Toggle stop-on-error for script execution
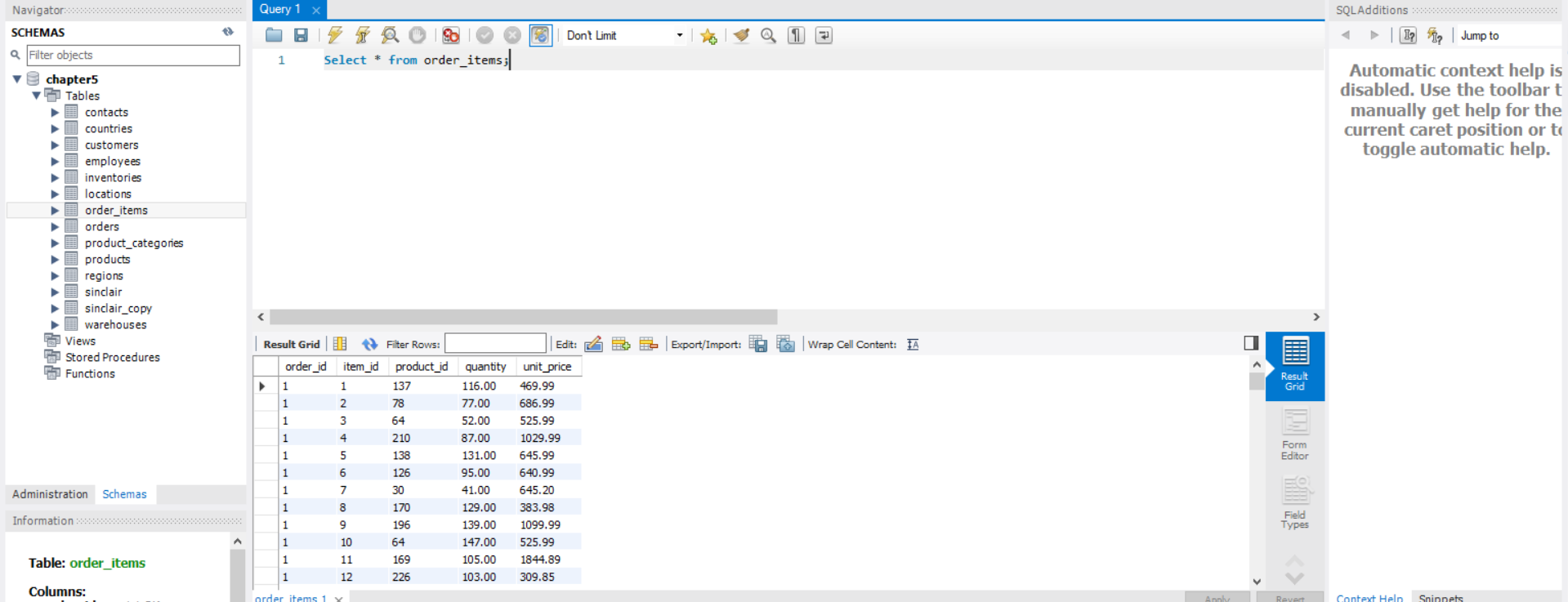Viewport: 1568px width, 602px height. 451,35
